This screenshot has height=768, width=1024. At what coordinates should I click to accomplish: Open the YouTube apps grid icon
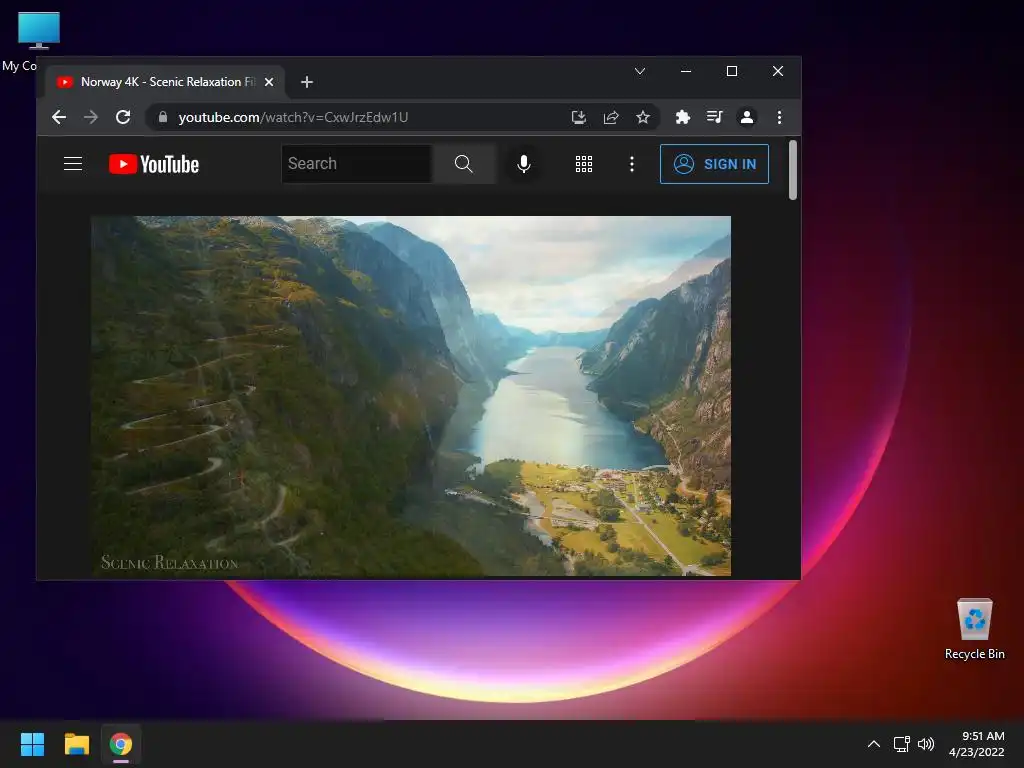(584, 164)
